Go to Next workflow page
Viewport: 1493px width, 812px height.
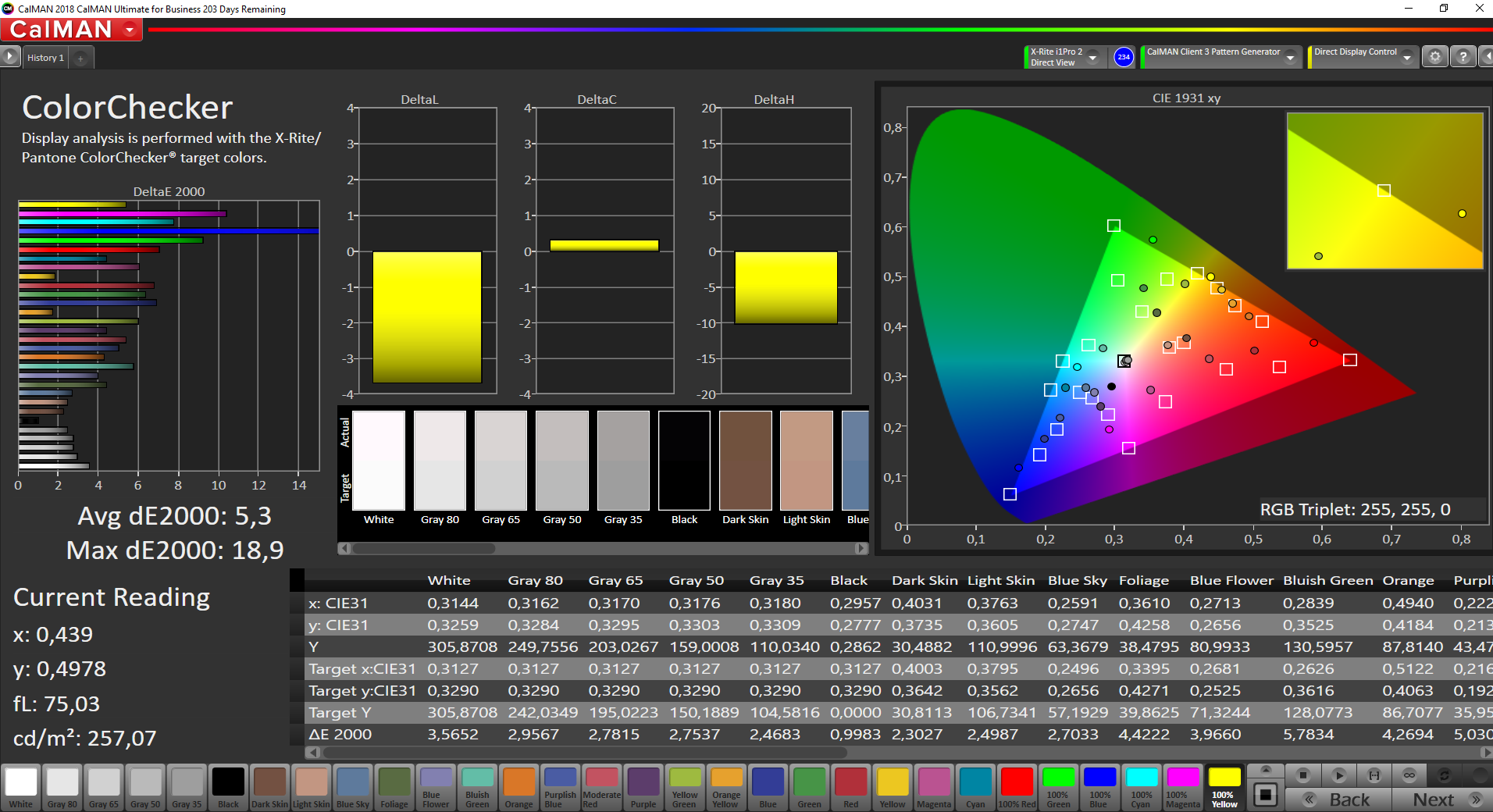(x=1441, y=800)
